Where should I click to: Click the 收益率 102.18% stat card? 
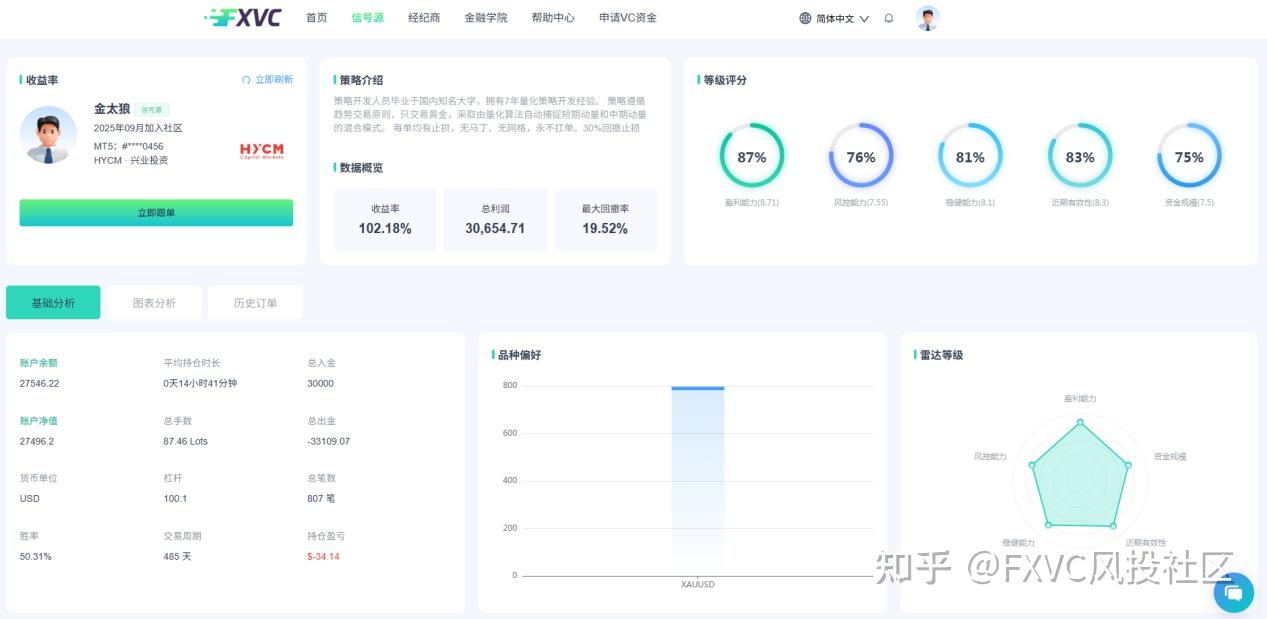tap(385, 220)
